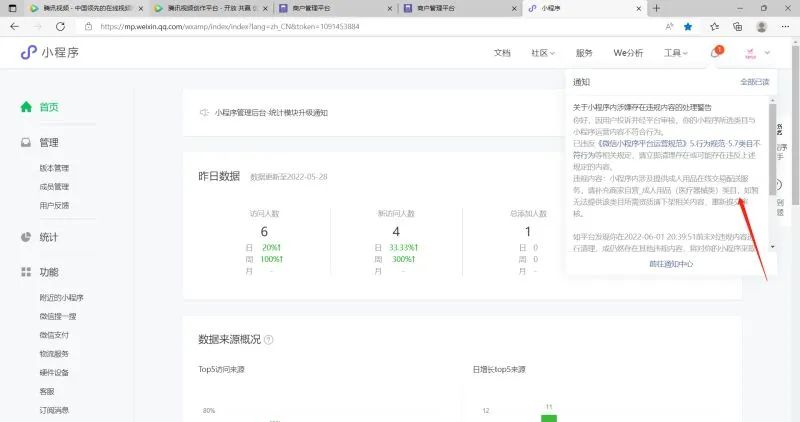Click the Top5访问来源 chart label
The height and width of the screenshot is (422, 800).
pyautogui.click(x=221, y=369)
